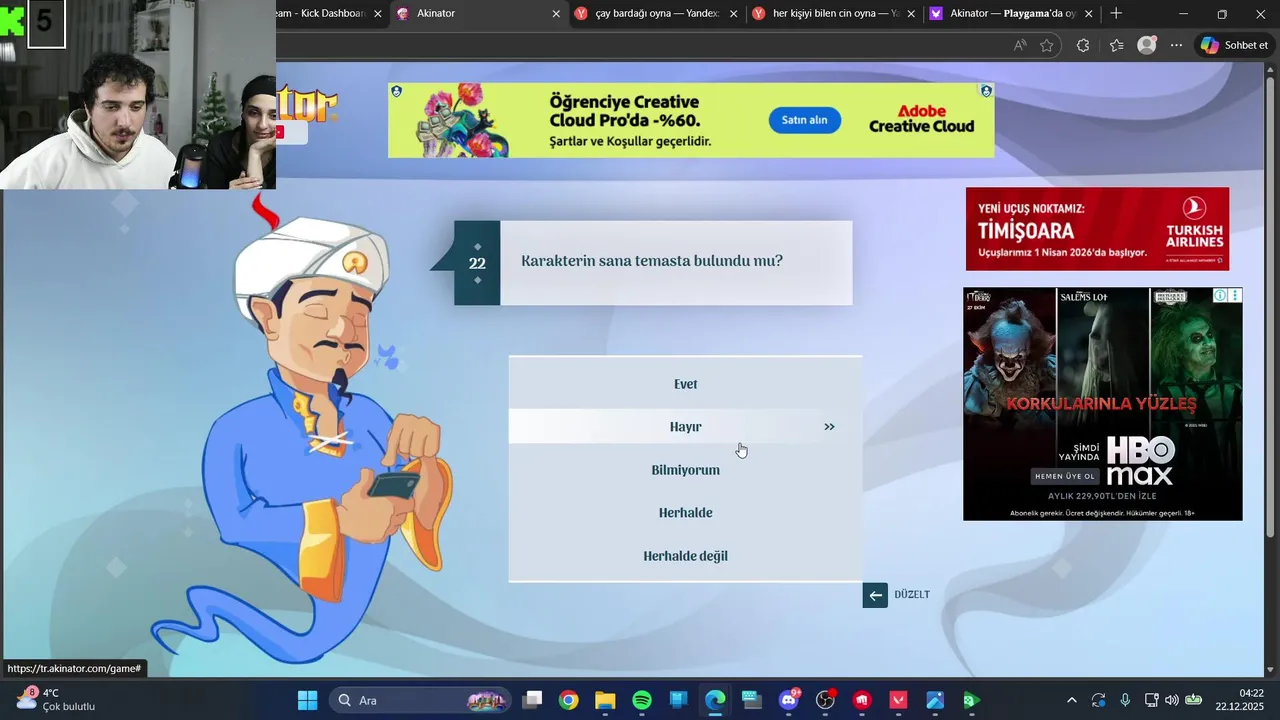Launch Google Chrome from taskbar
The height and width of the screenshot is (720, 1280).
point(568,700)
